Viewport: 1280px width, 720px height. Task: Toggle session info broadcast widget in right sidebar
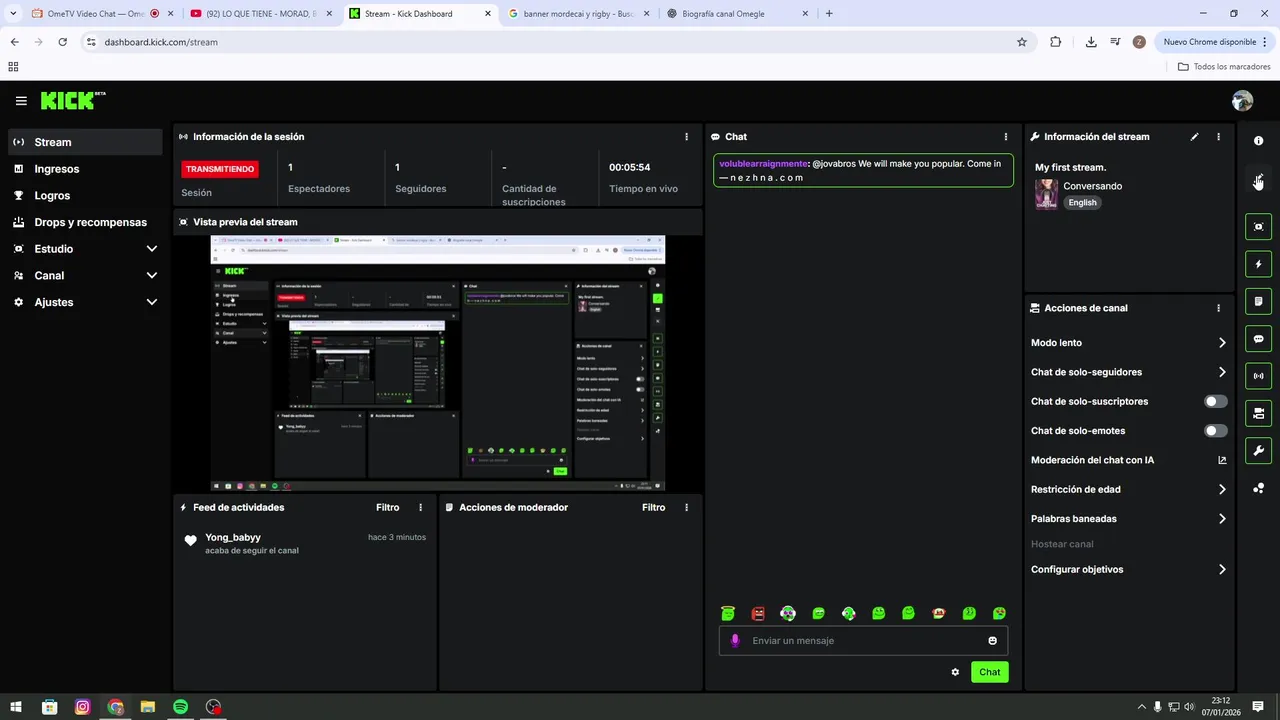tap(1259, 376)
